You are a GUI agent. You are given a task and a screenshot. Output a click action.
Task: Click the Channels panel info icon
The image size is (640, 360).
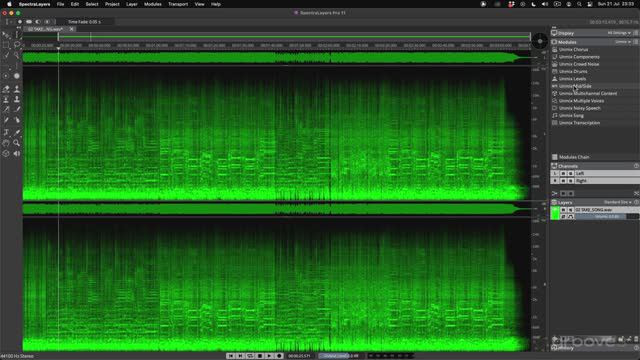click(x=636, y=166)
